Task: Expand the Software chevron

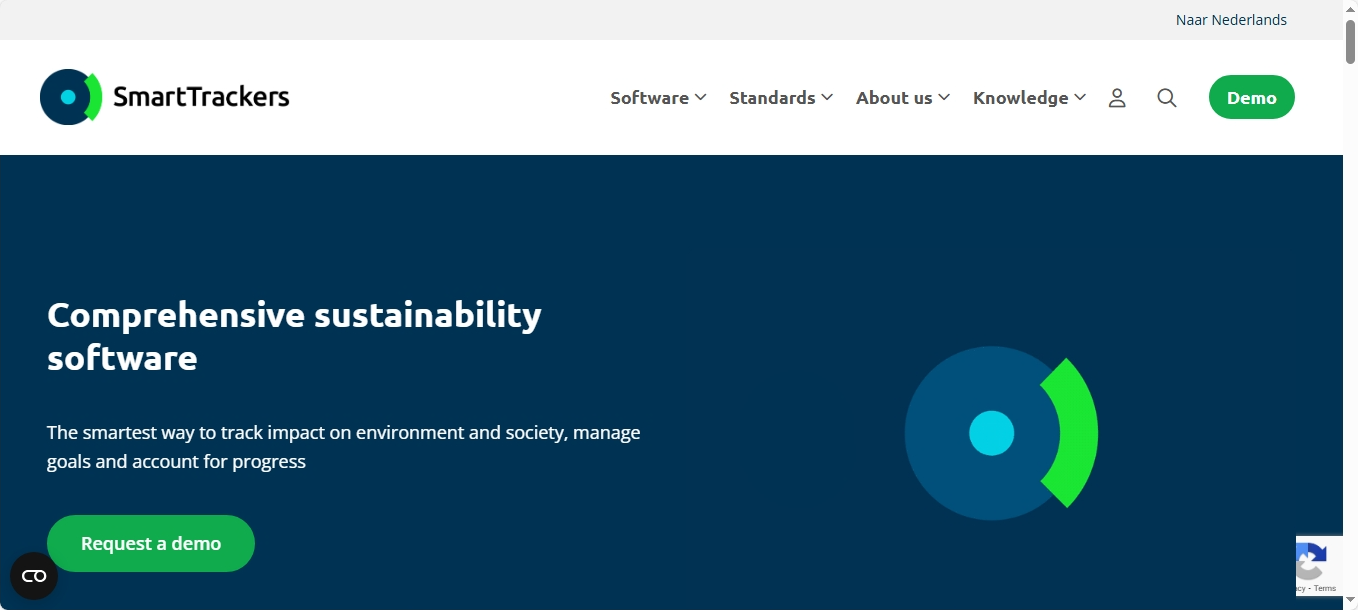Action: click(701, 97)
